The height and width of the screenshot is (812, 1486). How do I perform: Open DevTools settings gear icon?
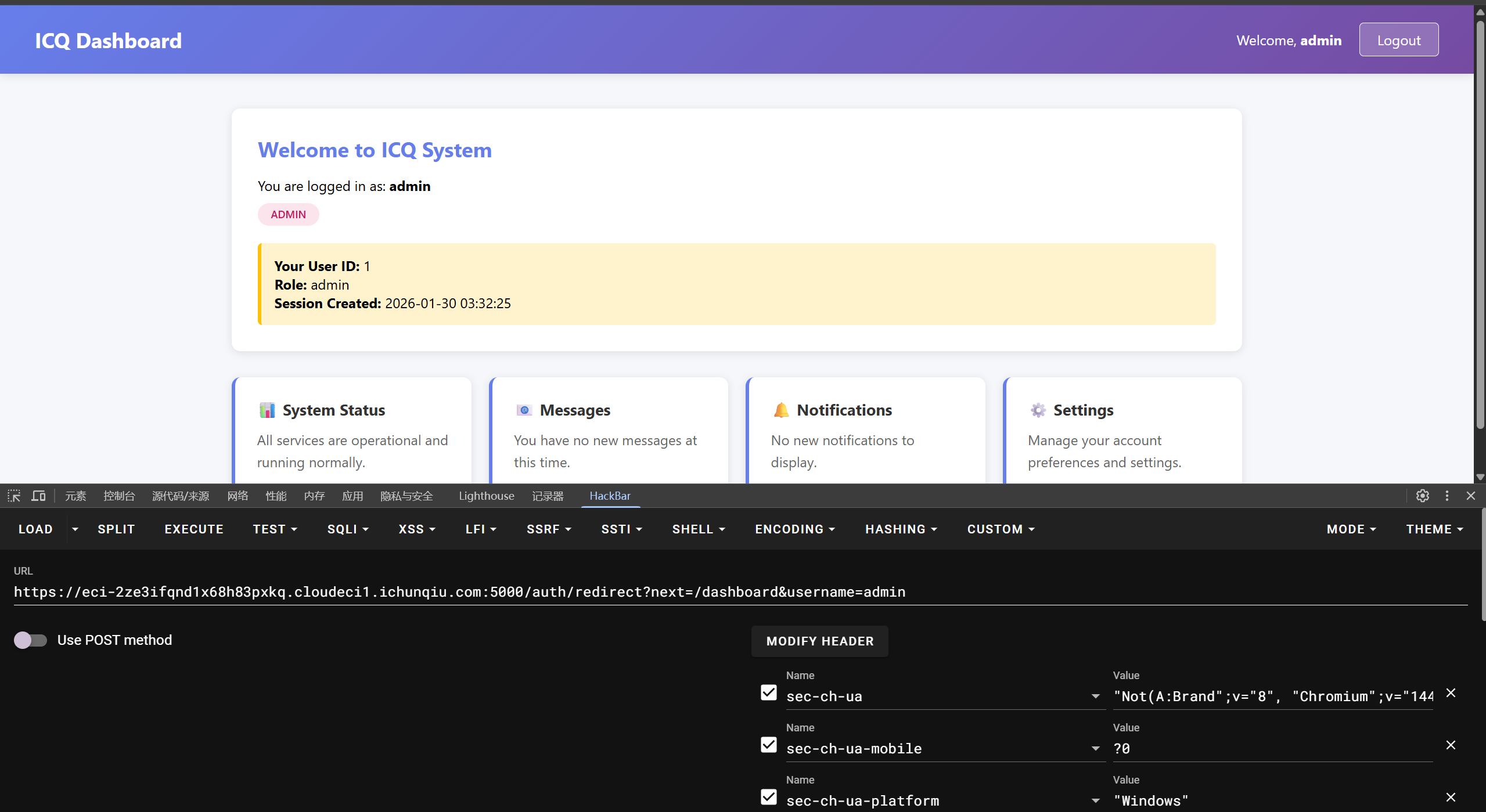click(x=1422, y=496)
